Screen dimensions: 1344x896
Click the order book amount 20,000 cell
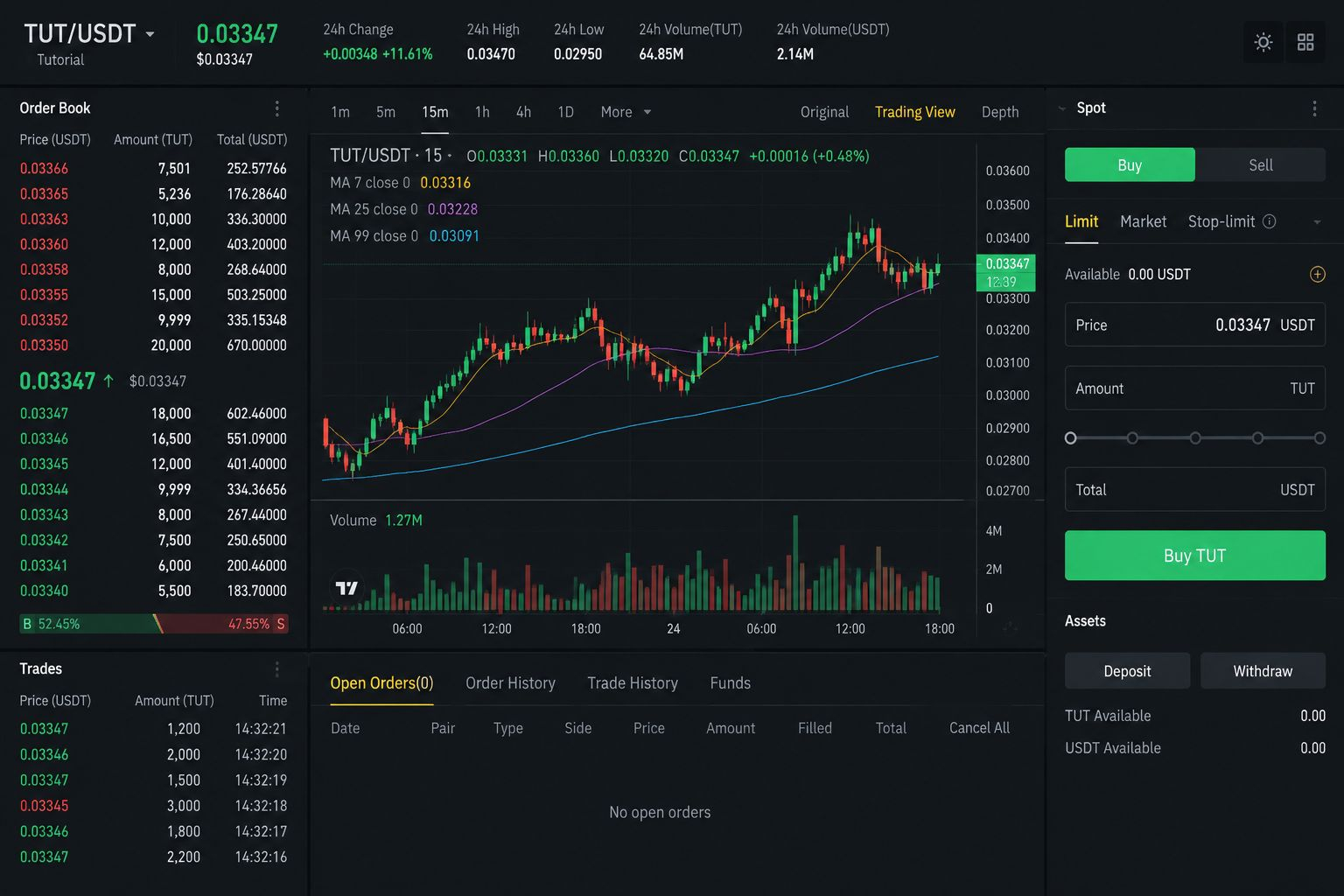pos(171,346)
